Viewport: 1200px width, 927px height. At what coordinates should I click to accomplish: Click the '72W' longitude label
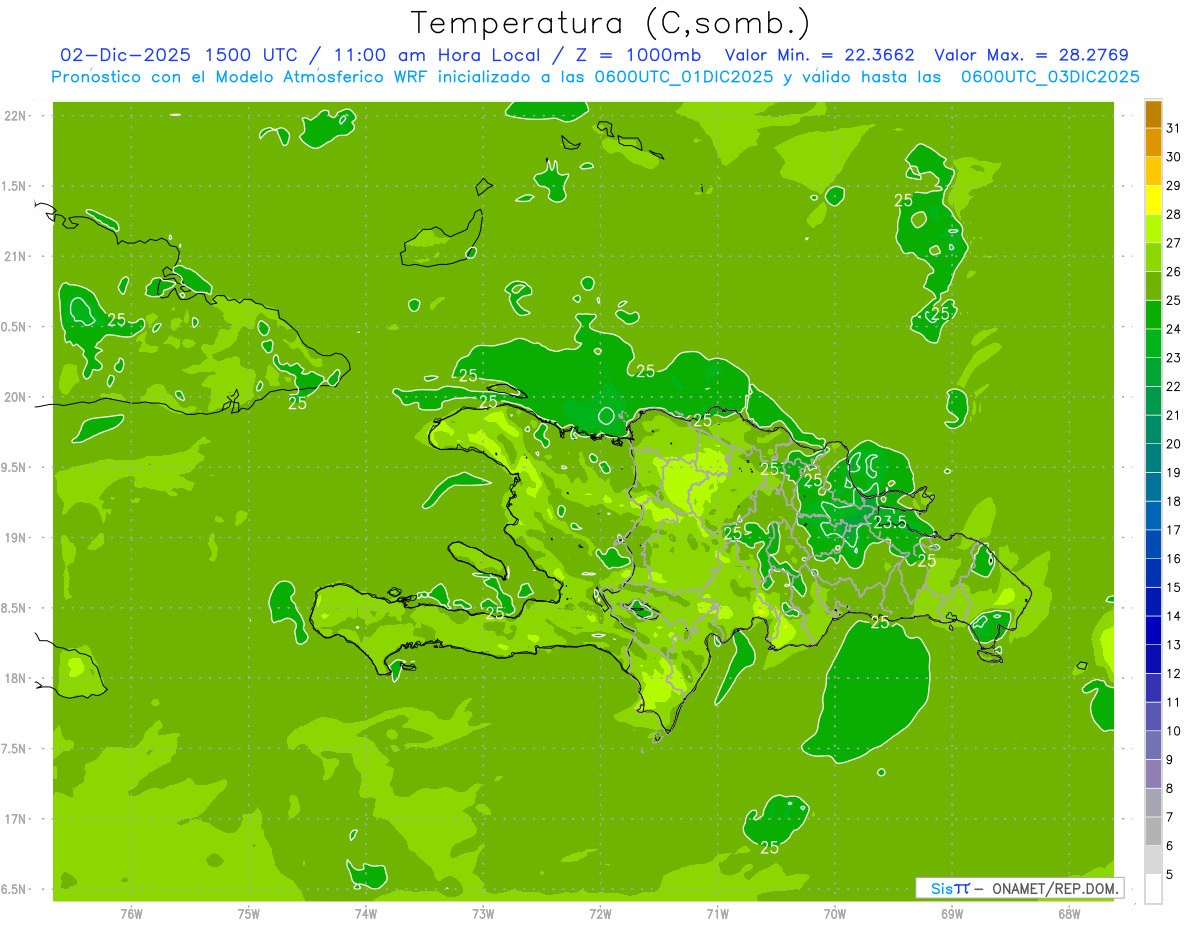point(600,914)
